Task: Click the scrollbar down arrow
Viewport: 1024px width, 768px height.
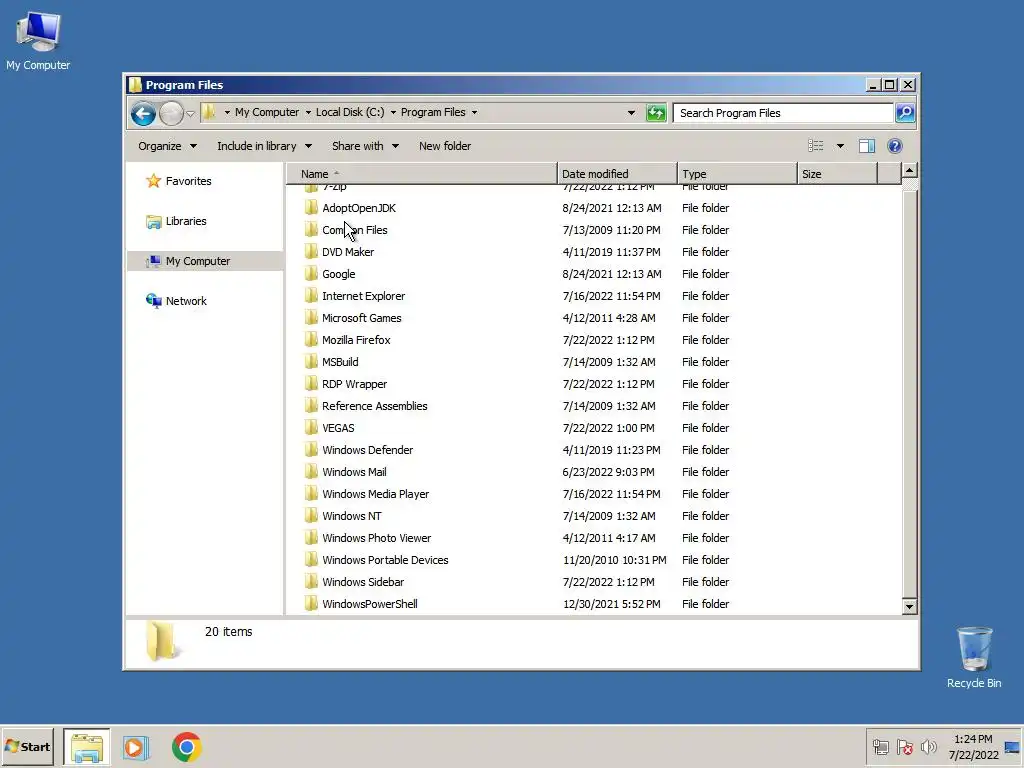Action: click(x=909, y=607)
